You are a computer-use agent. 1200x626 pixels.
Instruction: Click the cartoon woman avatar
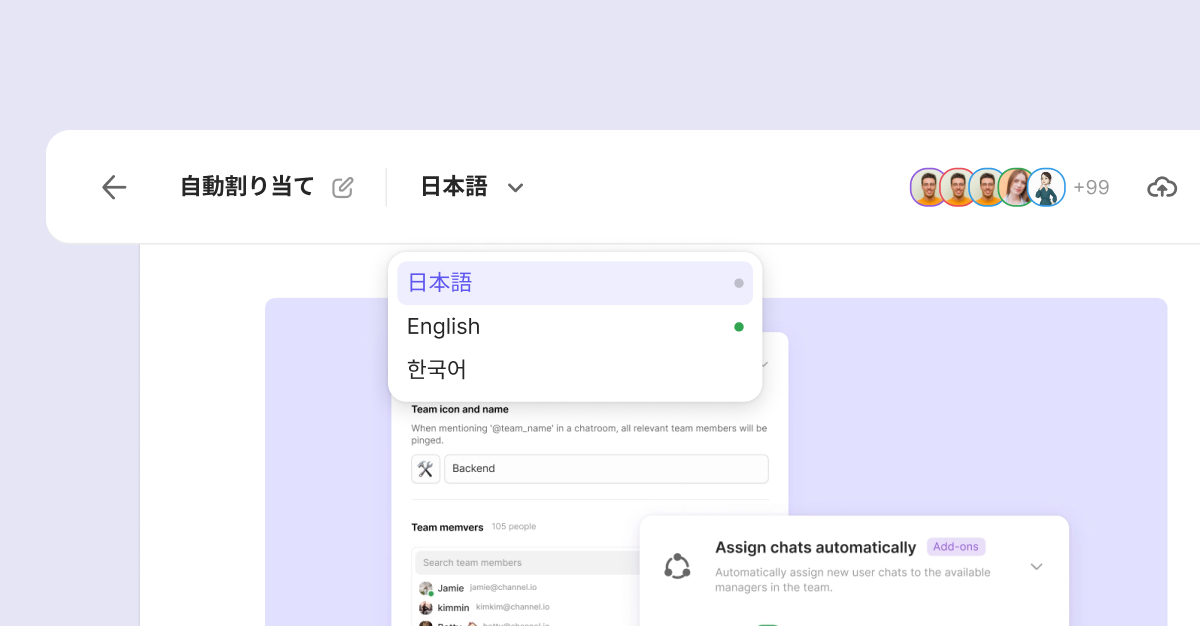(1046, 187)
